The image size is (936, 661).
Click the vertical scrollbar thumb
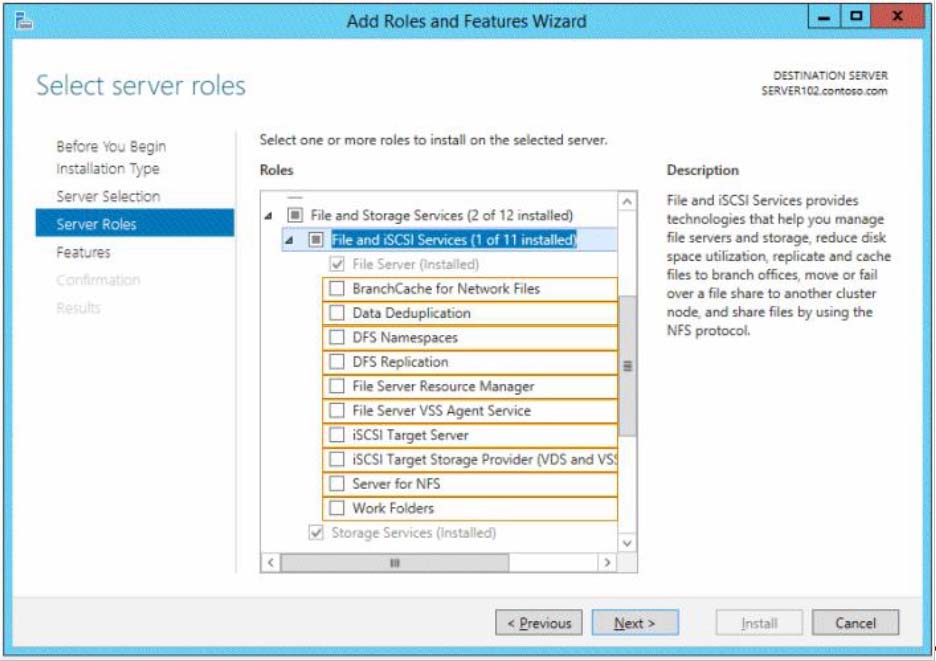[x=627, y=366]
